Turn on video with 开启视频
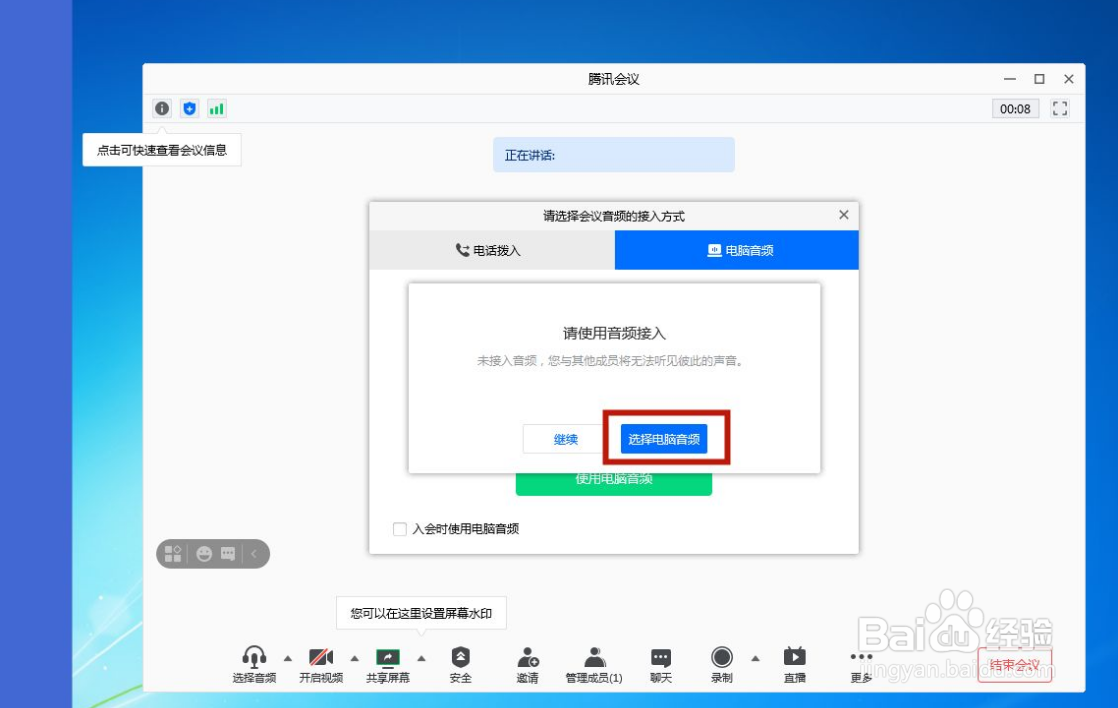 coord(321,664)
